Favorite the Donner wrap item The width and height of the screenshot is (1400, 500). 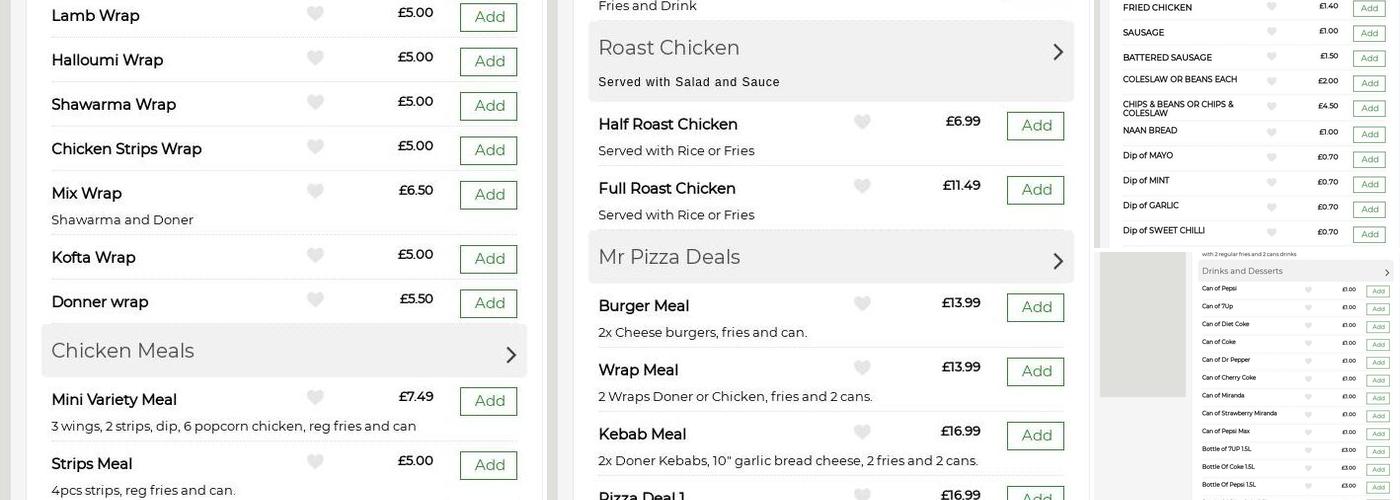point(315,300)
